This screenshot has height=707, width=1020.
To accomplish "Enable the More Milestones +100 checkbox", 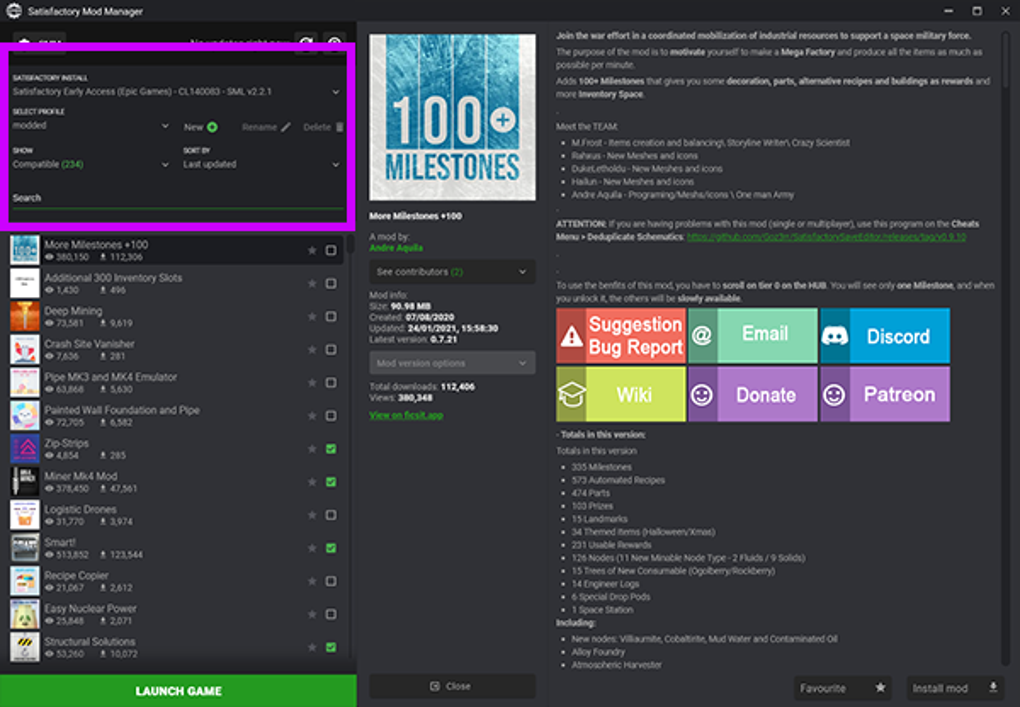I will [331, 250].
